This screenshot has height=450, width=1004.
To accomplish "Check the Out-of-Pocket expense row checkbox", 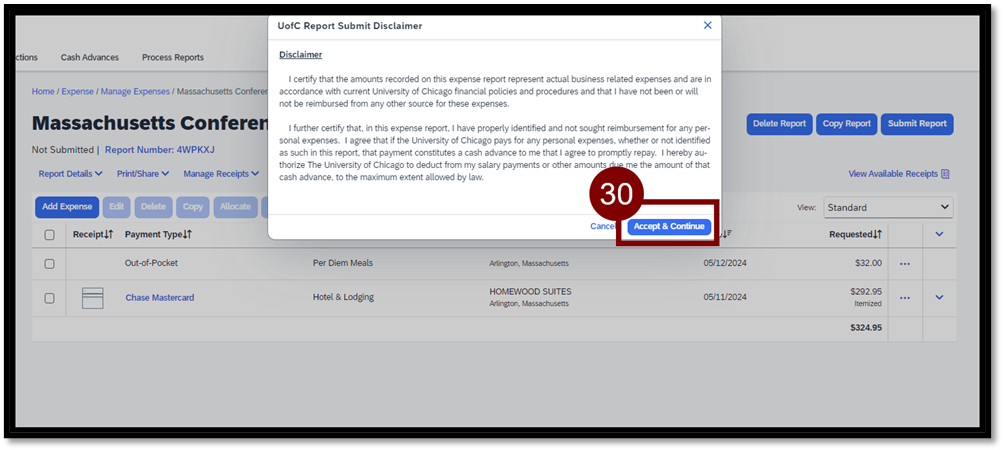I will click(49, 264).
